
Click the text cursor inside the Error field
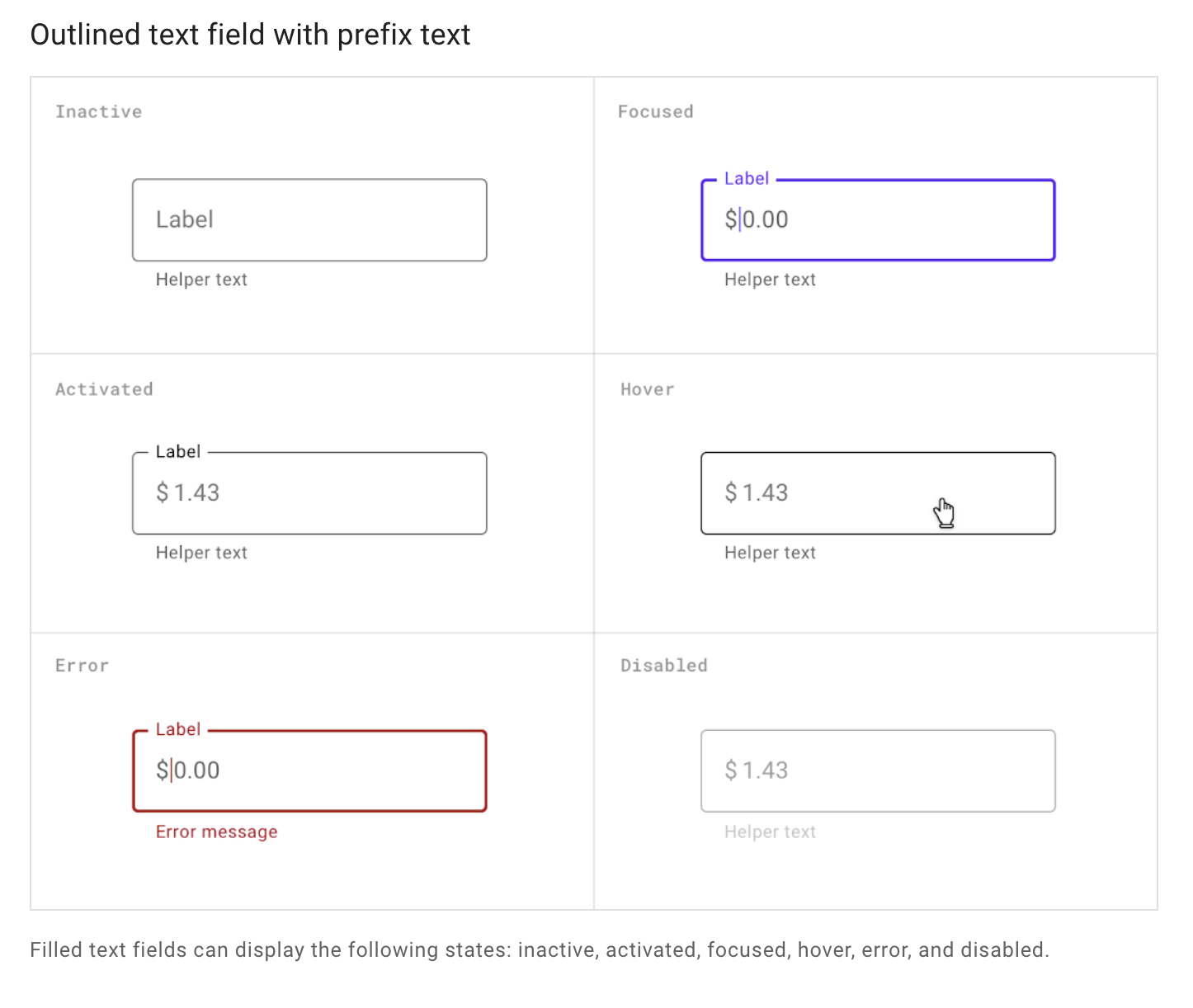tap(172, 770)
